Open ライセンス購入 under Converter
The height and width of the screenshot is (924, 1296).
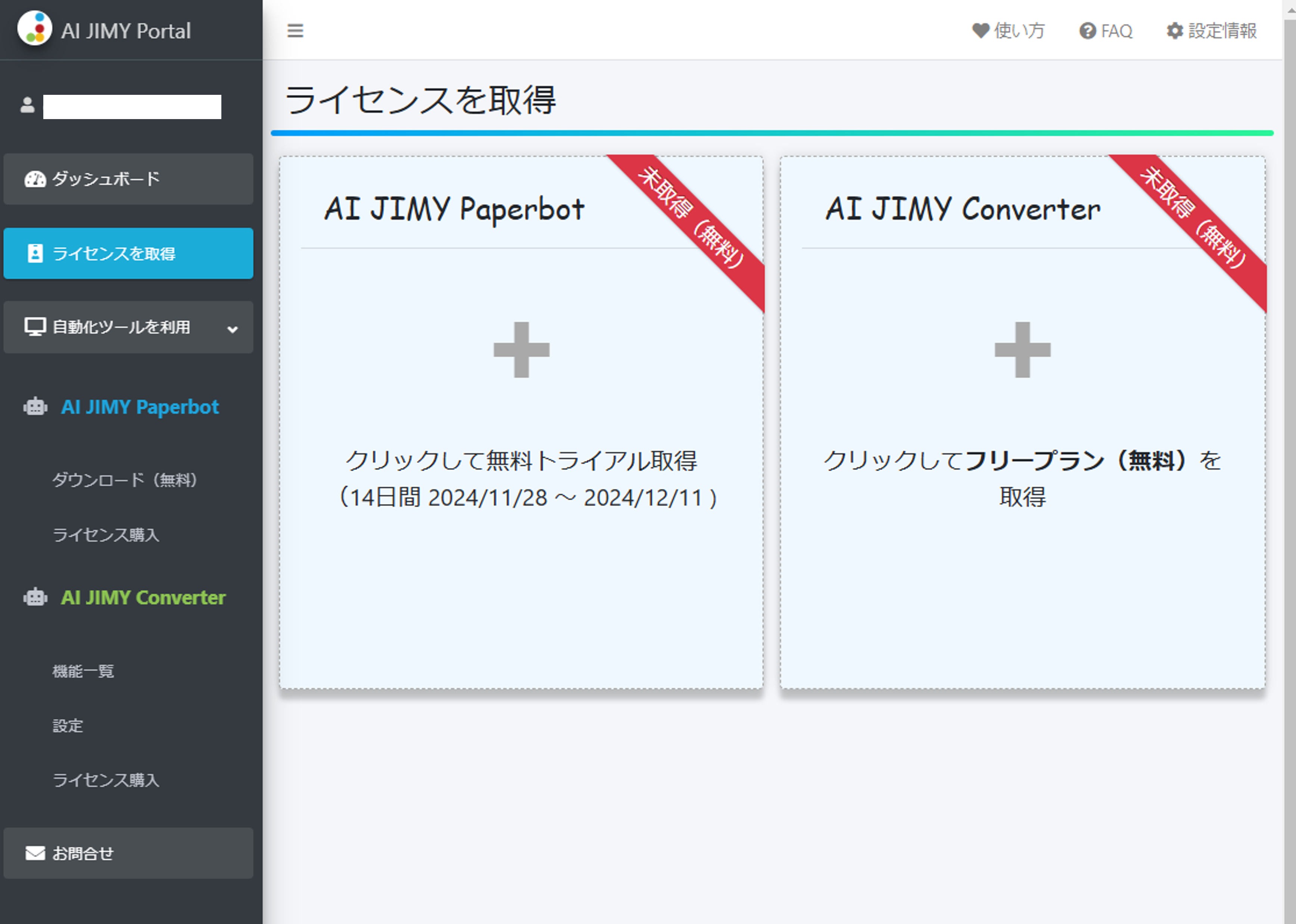coord(106,780)
